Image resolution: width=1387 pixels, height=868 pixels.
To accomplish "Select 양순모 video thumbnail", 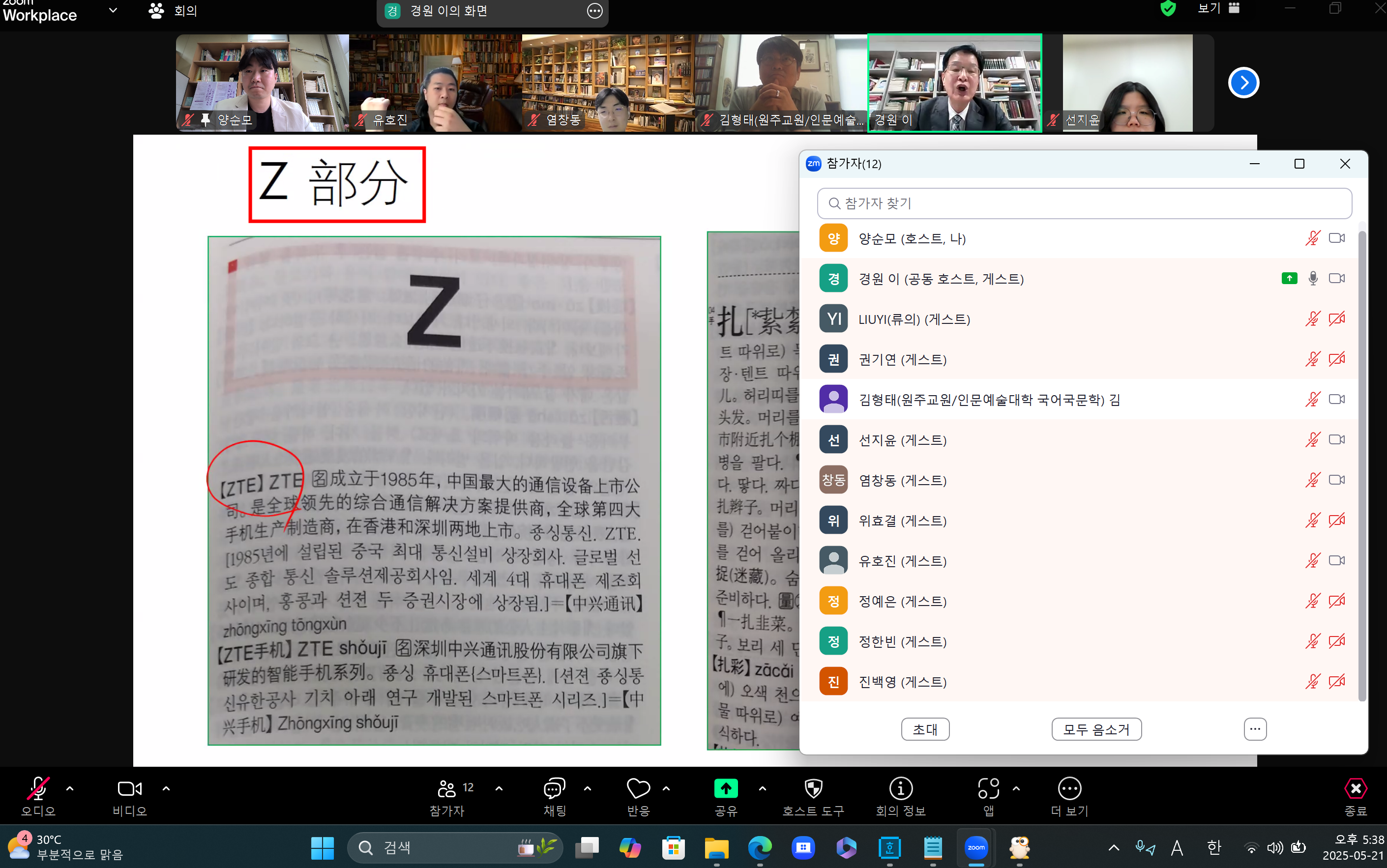I will [x=263, y=83].
